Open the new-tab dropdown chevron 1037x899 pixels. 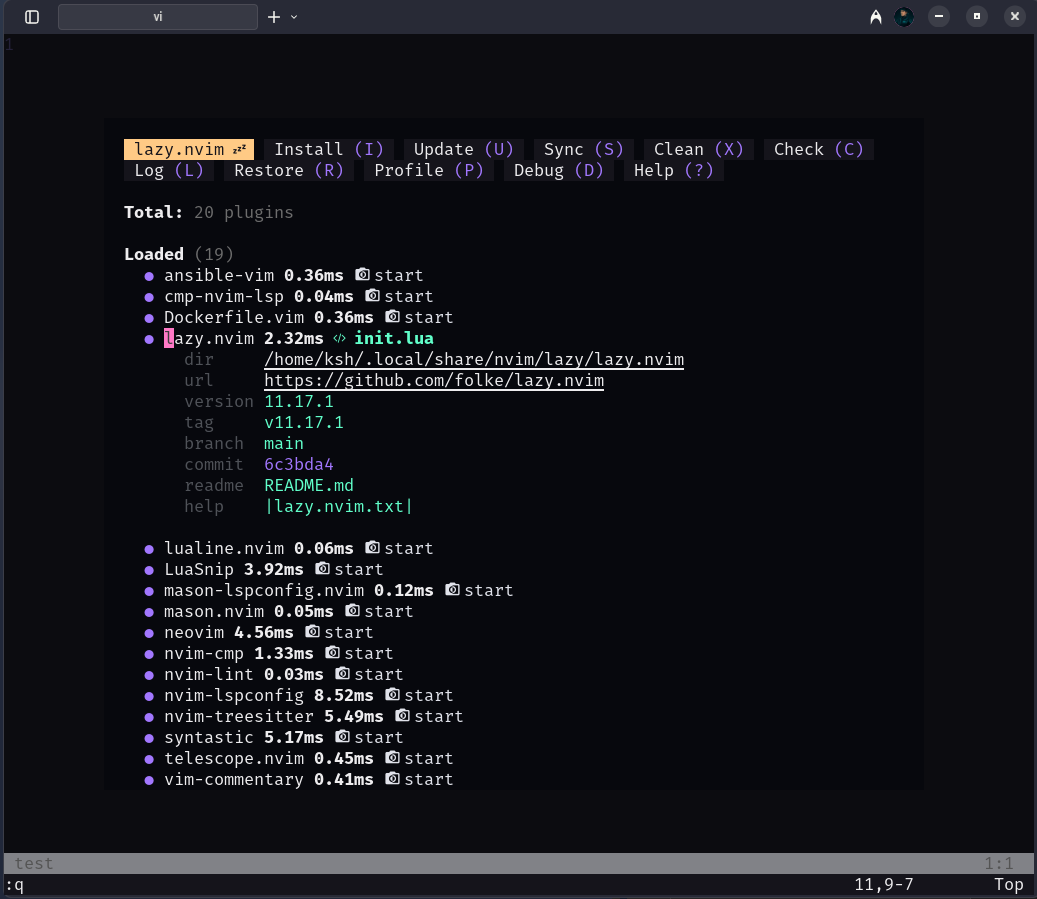coord(294,17)
